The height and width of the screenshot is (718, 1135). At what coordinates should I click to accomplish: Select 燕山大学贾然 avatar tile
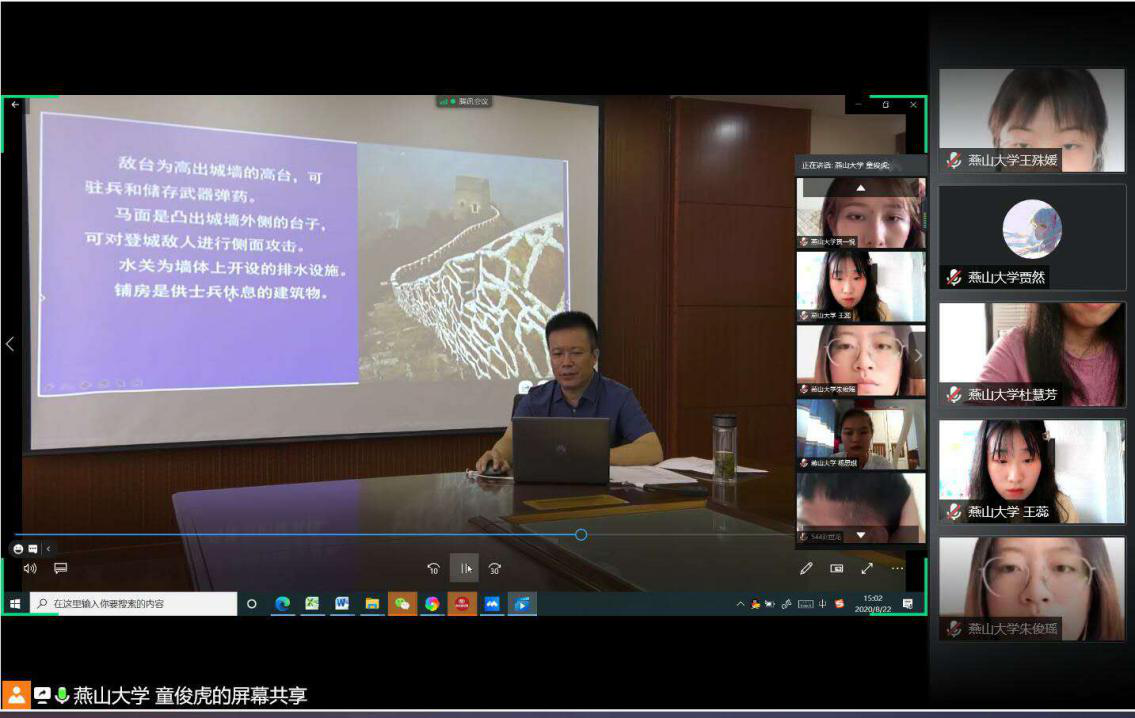tap(1032, 237)
